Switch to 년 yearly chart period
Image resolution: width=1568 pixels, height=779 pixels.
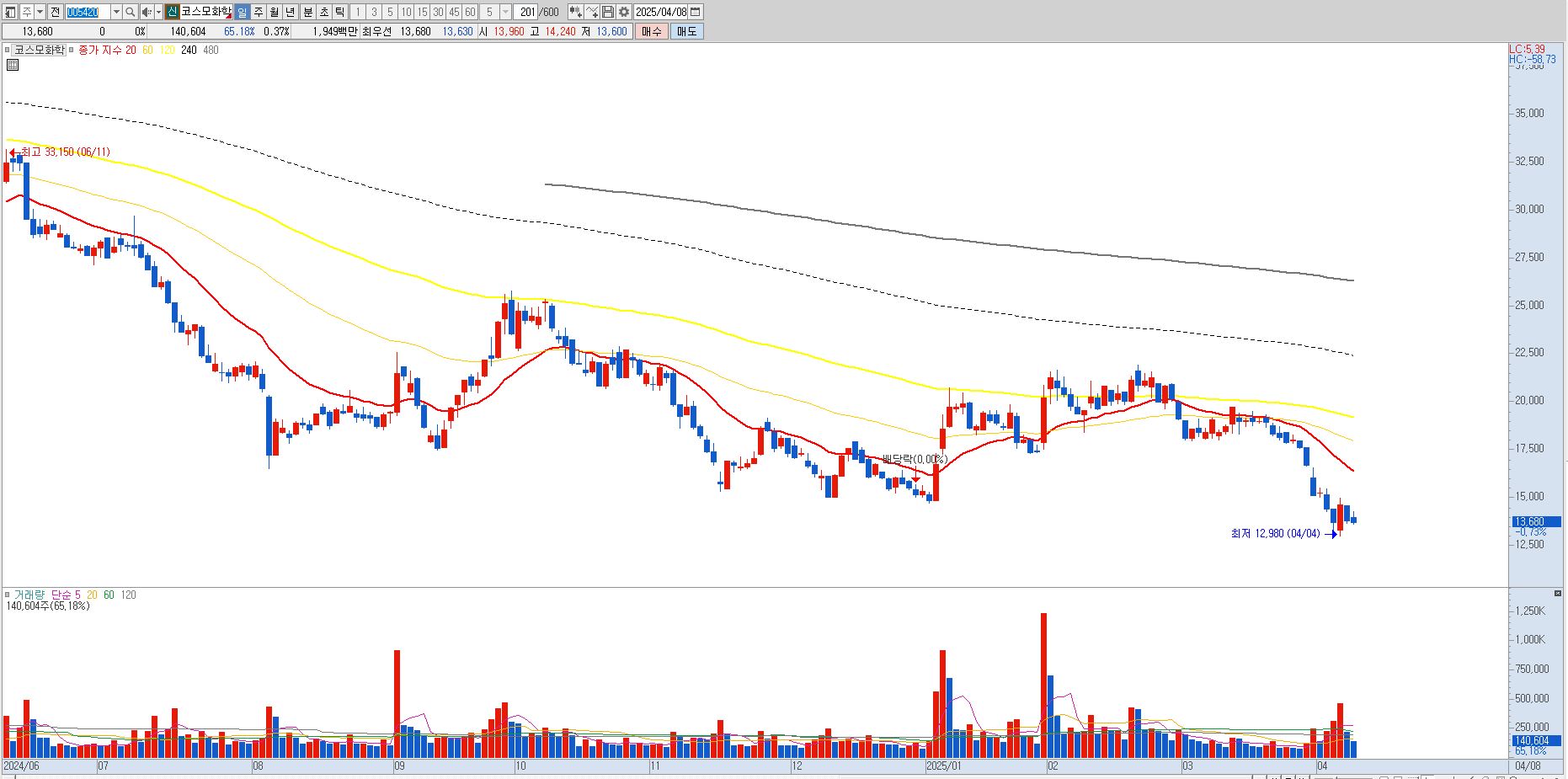pyautogui.click(x=291, y=12)
